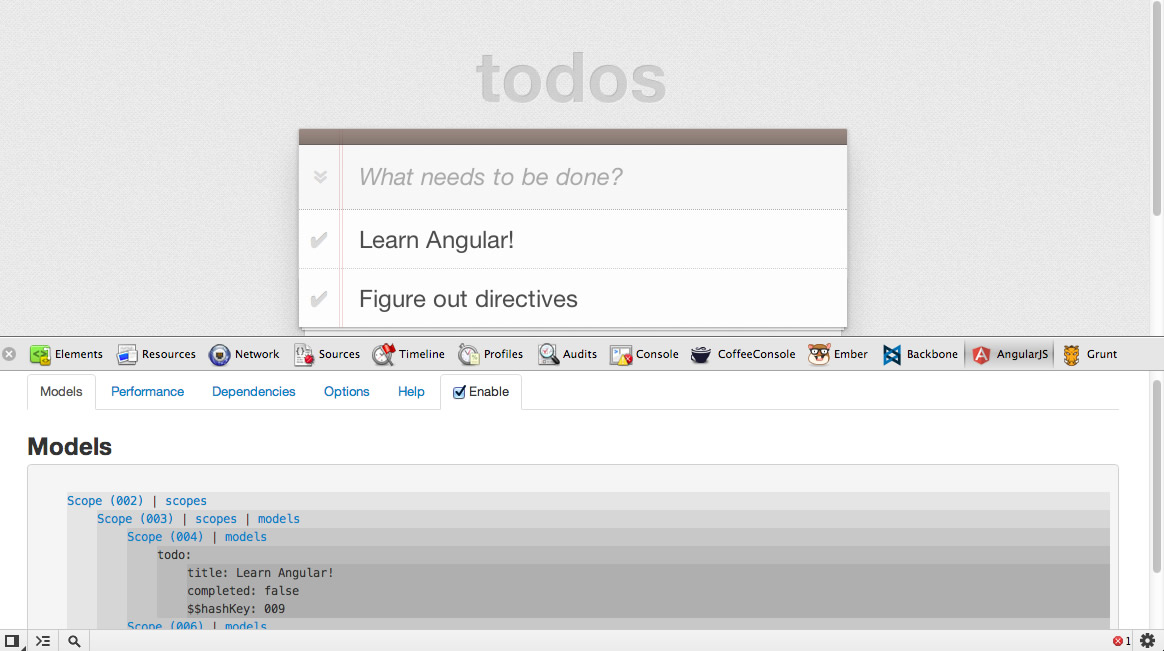Open the Elements panel icon
The width and height of the screenshot is (1164, 651).
(40, 355)
